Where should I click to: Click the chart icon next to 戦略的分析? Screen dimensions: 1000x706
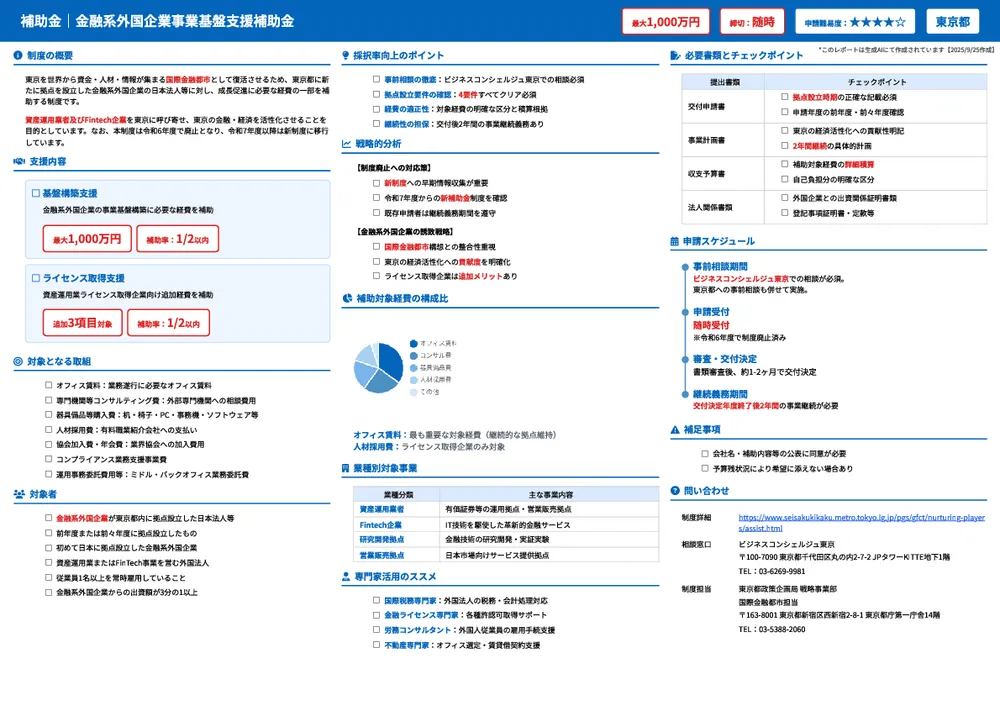coord(346,143)
